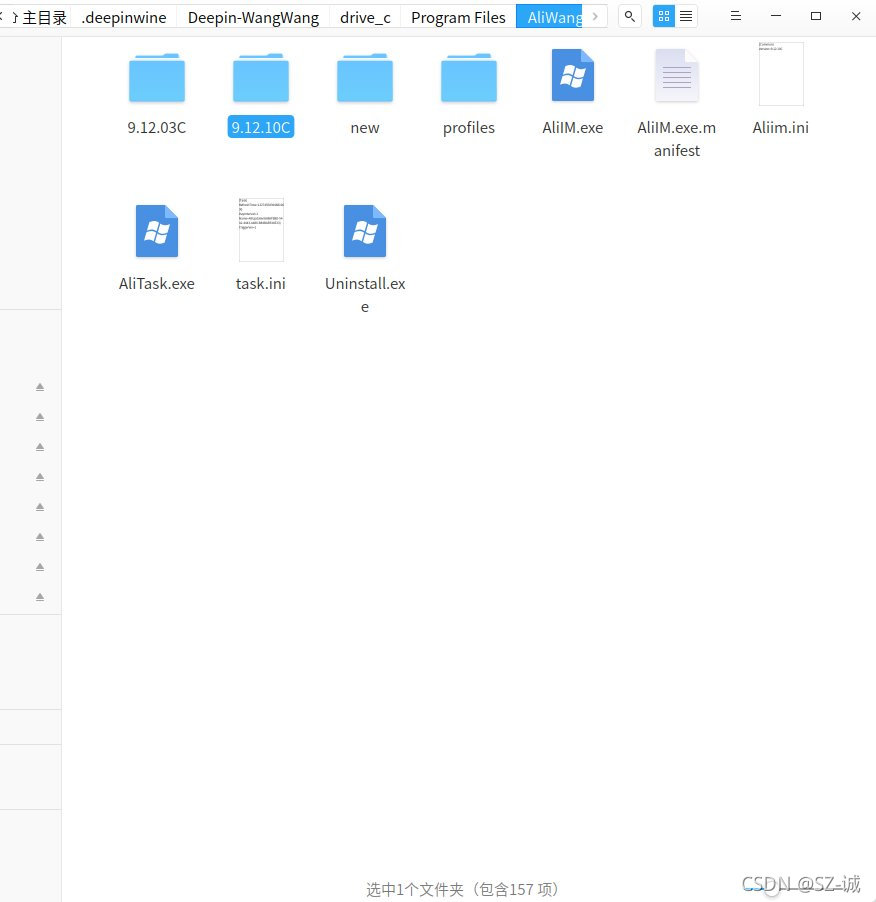Viewport: 876px width, 902px height.
Task: Click the left breadcrumb scroll arrow
Action: click(2, 16)
